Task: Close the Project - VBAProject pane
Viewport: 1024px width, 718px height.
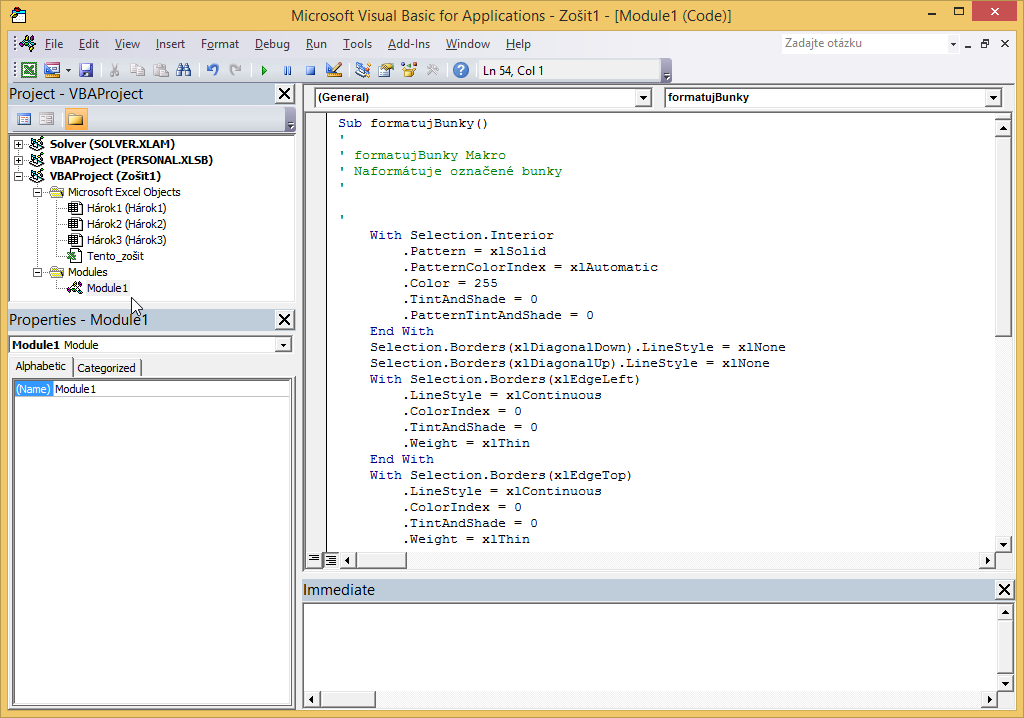Action: click(285, 93)
